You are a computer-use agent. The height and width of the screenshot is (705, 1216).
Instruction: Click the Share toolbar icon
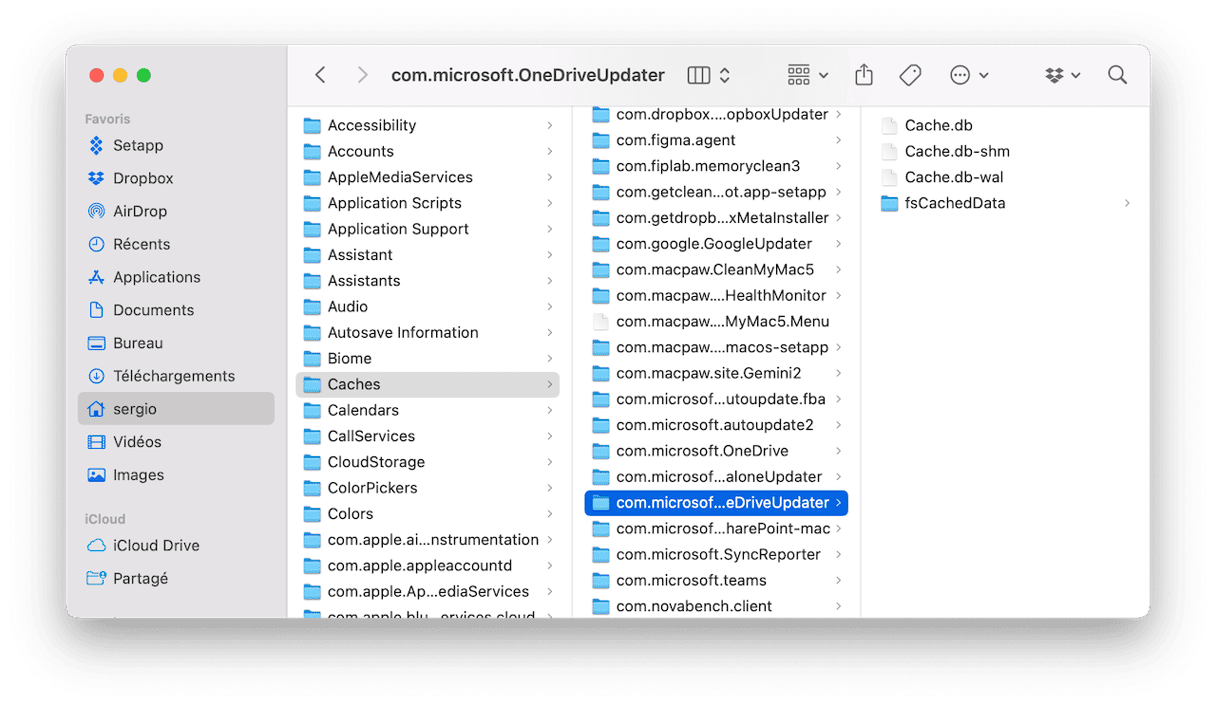864,75
